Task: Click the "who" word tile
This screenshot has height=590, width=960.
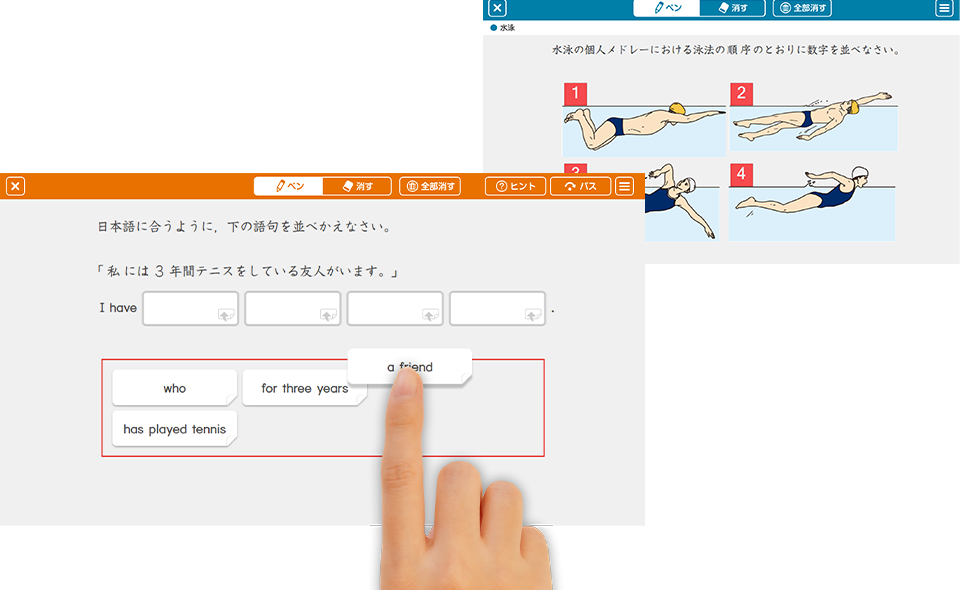Action: pos(174,388)
